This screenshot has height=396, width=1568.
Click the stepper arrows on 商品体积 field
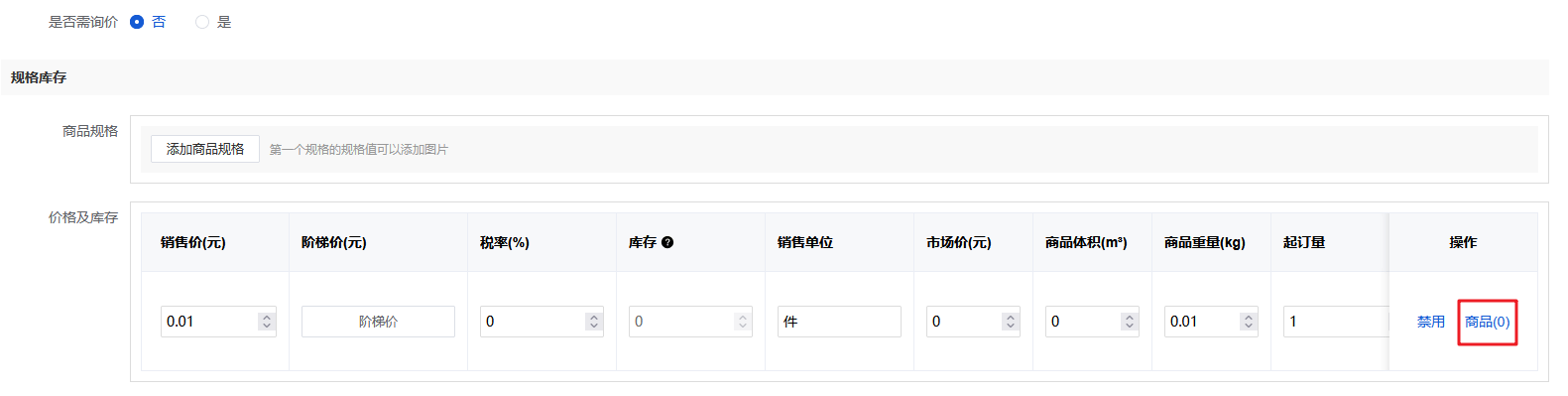(1130, 322)
